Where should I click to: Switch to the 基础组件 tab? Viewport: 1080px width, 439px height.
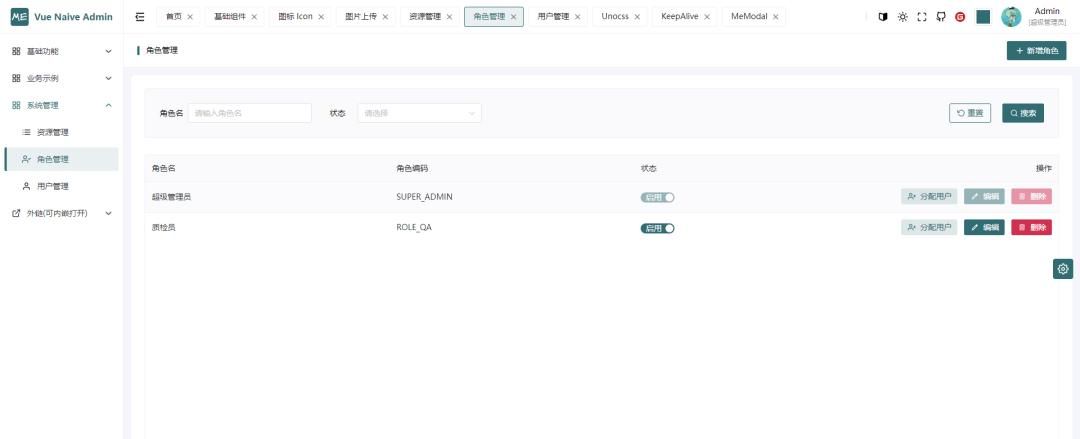point(229,17)
